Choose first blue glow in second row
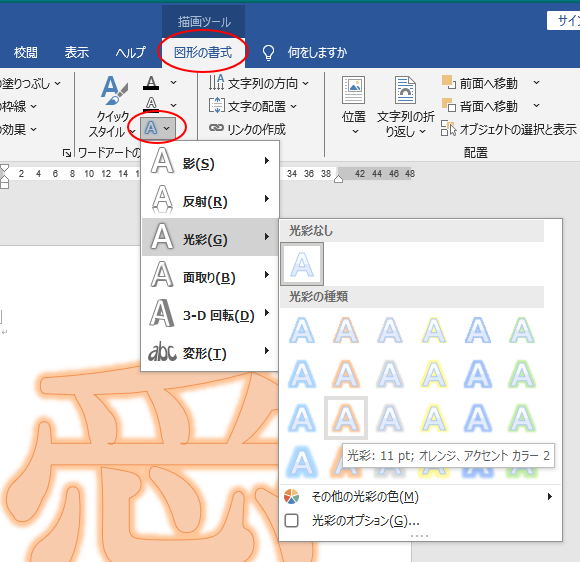This screenshot has height=562, width=580. (302, 374)
